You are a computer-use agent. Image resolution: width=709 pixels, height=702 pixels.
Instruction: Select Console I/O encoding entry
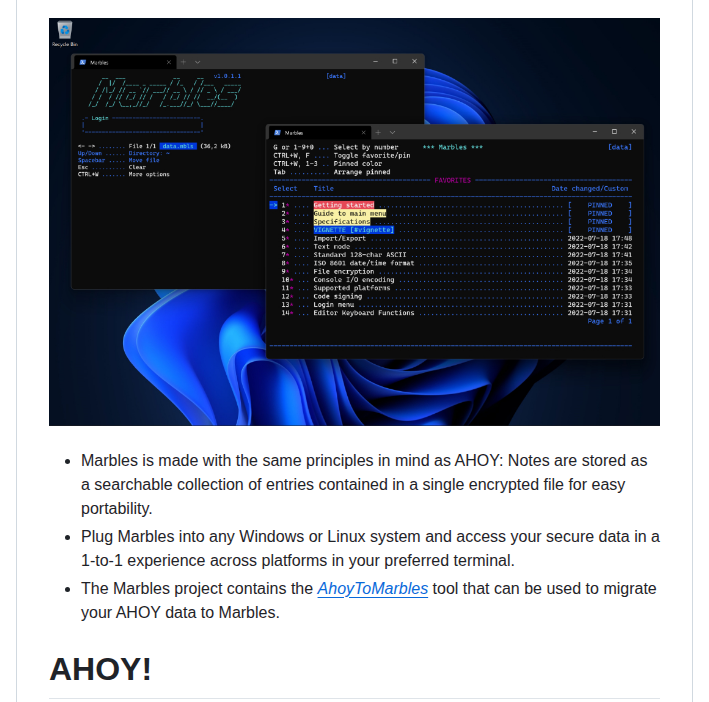point(354,279)
